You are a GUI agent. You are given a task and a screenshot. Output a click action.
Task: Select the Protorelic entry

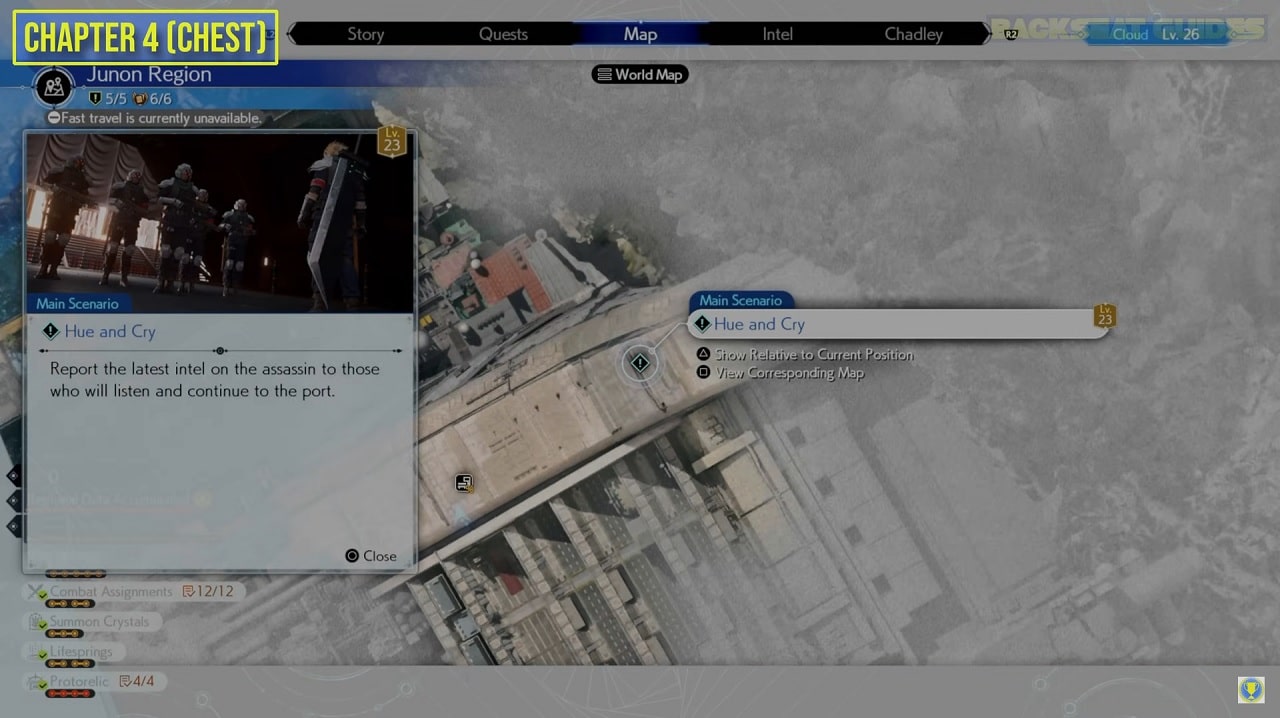(94, 682)
